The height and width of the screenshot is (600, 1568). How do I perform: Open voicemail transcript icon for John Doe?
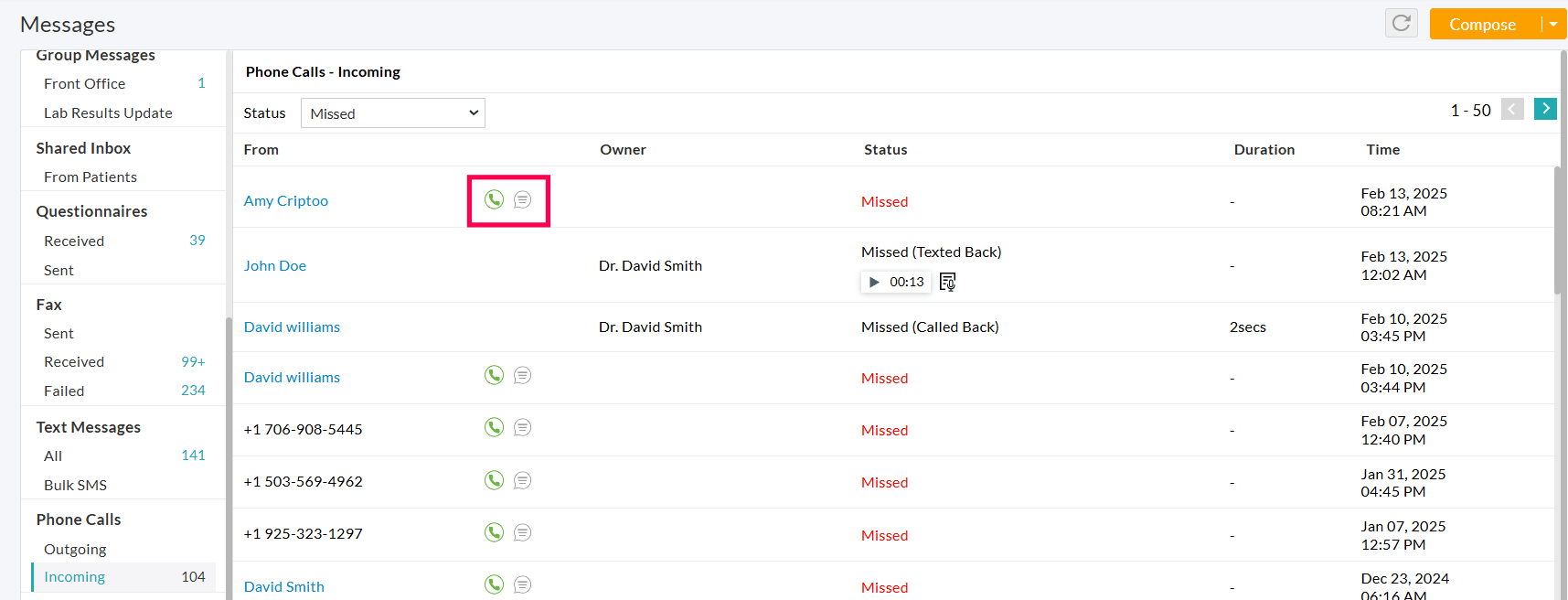tap(947, 282)
